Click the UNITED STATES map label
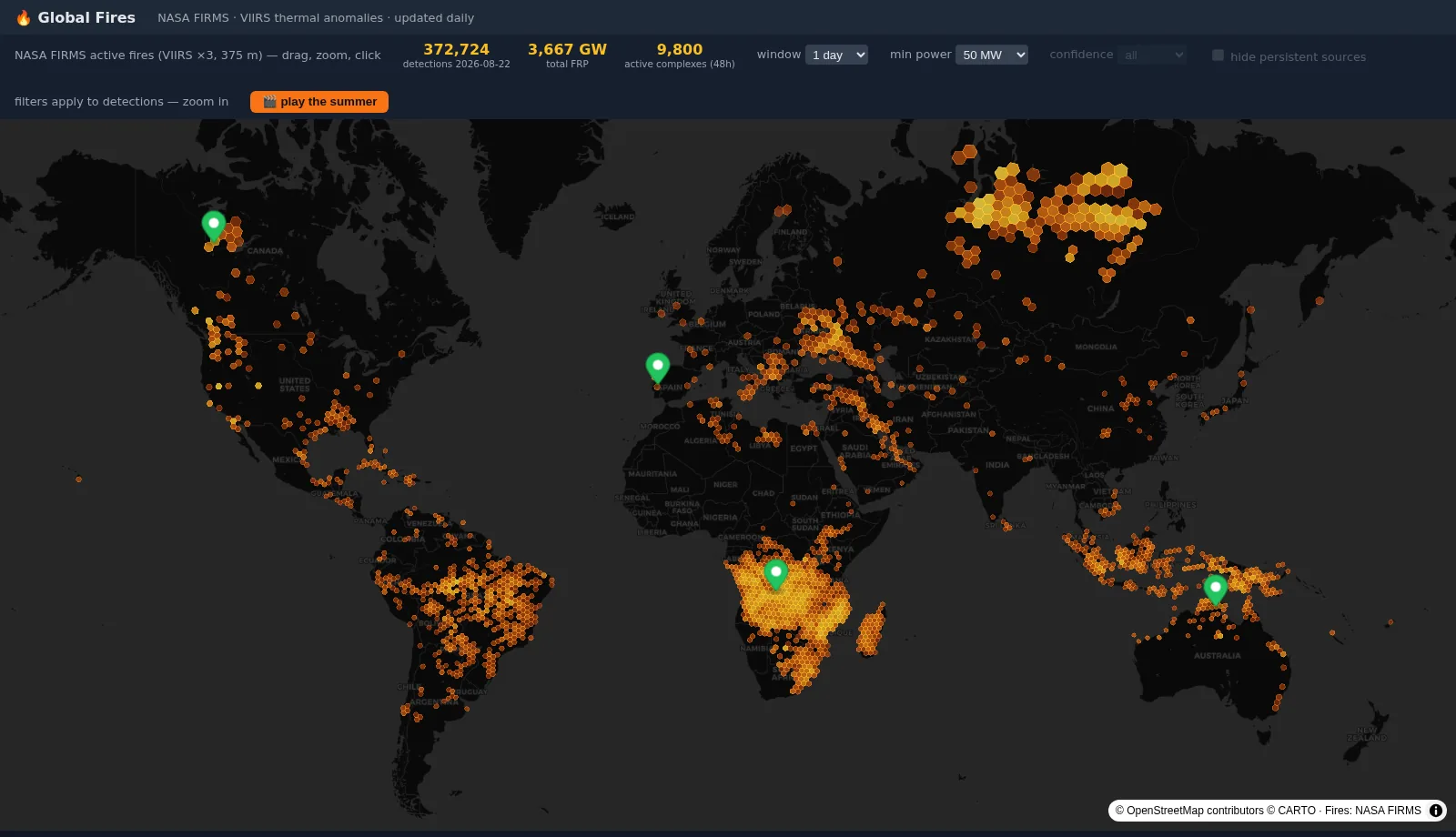 pyautogui.click(x=295, y=385)
